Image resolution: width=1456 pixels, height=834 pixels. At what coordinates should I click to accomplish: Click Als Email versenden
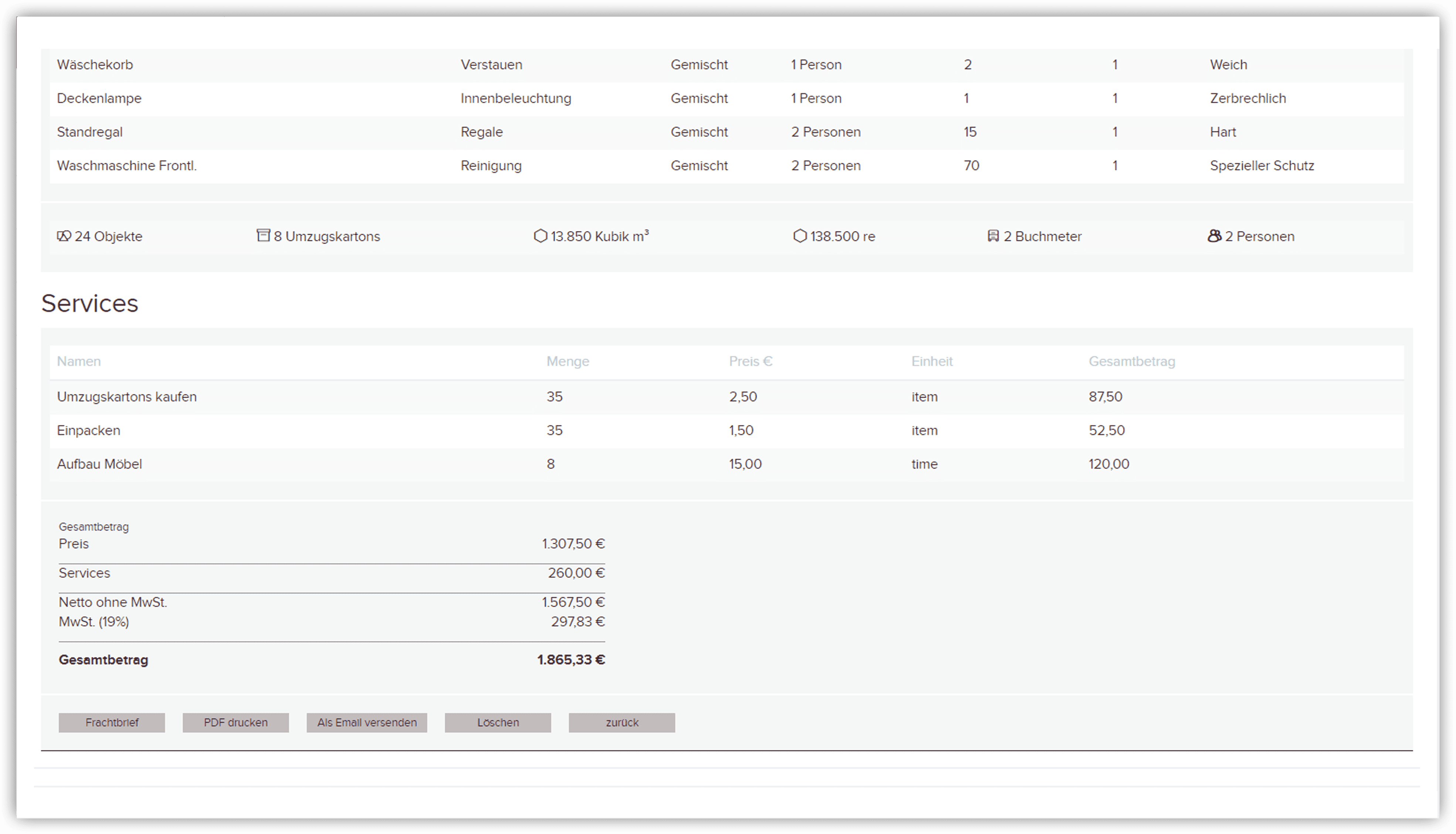(366, 722)
